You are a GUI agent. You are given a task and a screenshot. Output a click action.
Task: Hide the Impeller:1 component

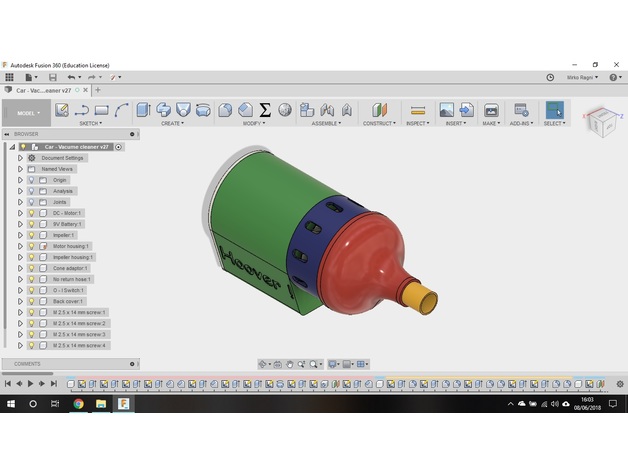point(32,235)
